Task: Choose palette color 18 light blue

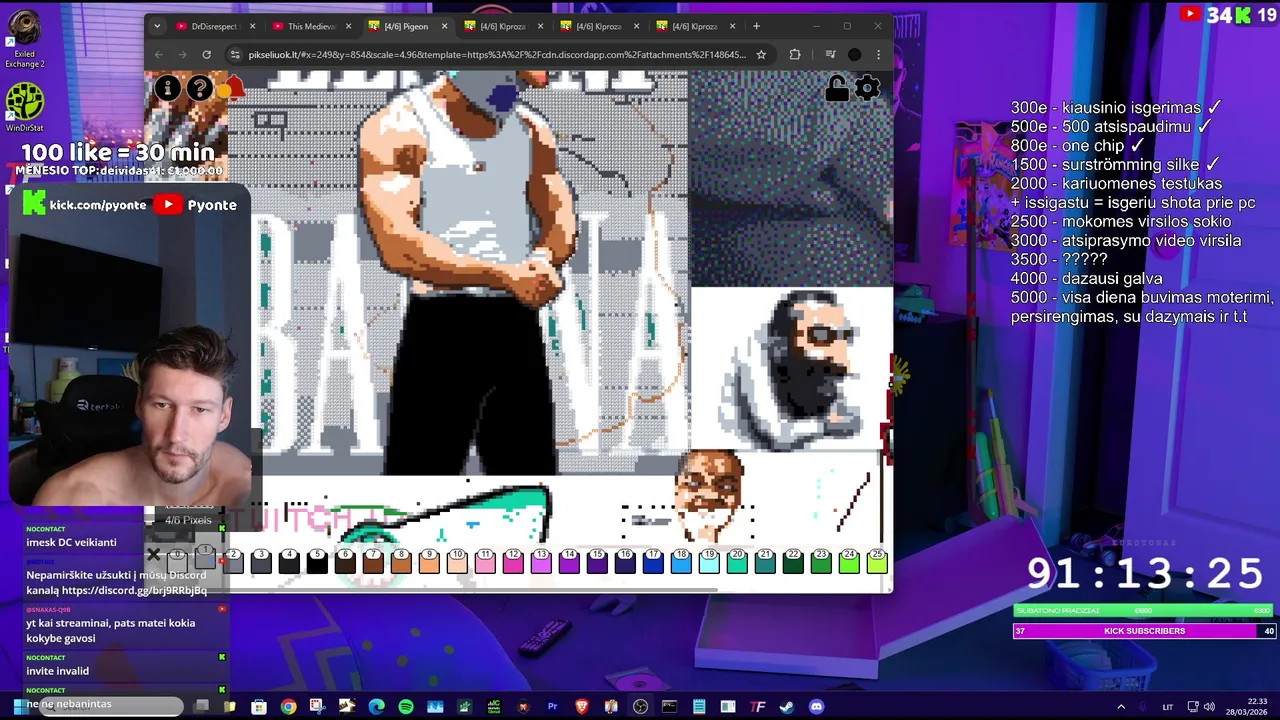Action: 681,560
